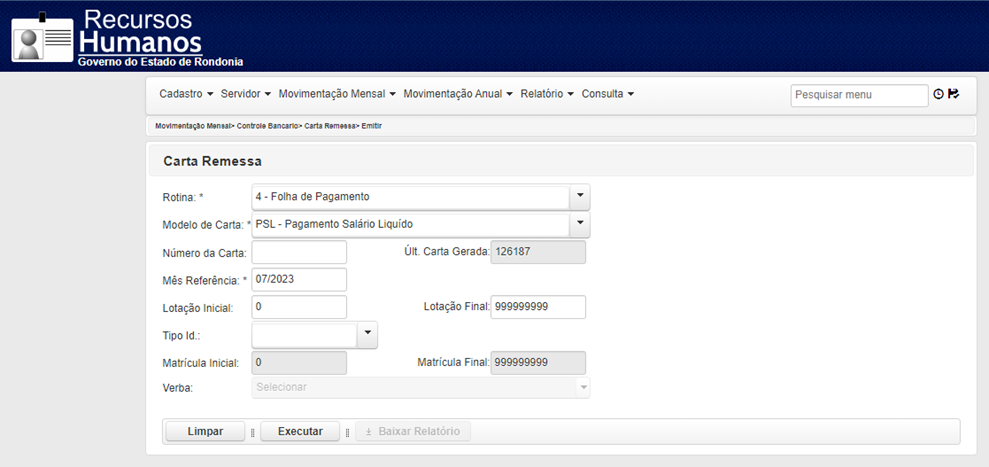Click the Governo do Estado de Rondonia text

(160, 62)
